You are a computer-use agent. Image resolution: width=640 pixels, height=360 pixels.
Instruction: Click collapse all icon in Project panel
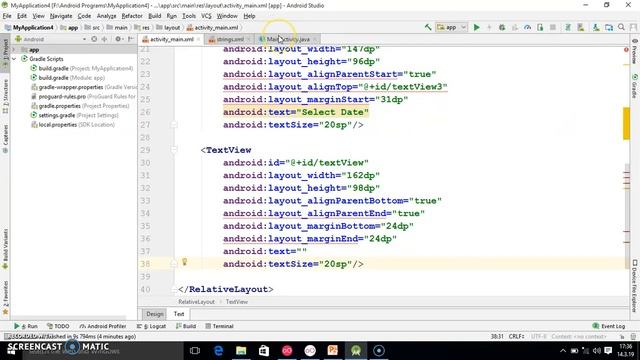pyautogui.click(x=104, y=39)
